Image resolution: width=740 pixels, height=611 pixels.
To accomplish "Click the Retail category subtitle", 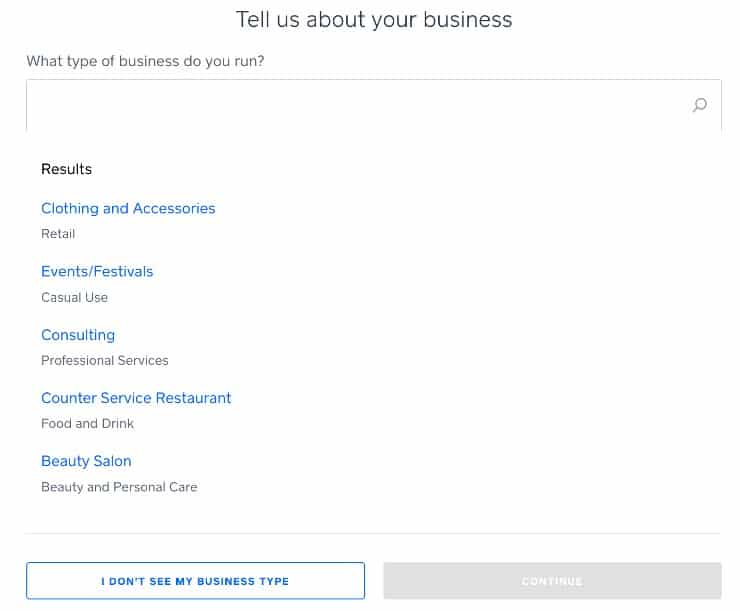I will tap(58, 234).
